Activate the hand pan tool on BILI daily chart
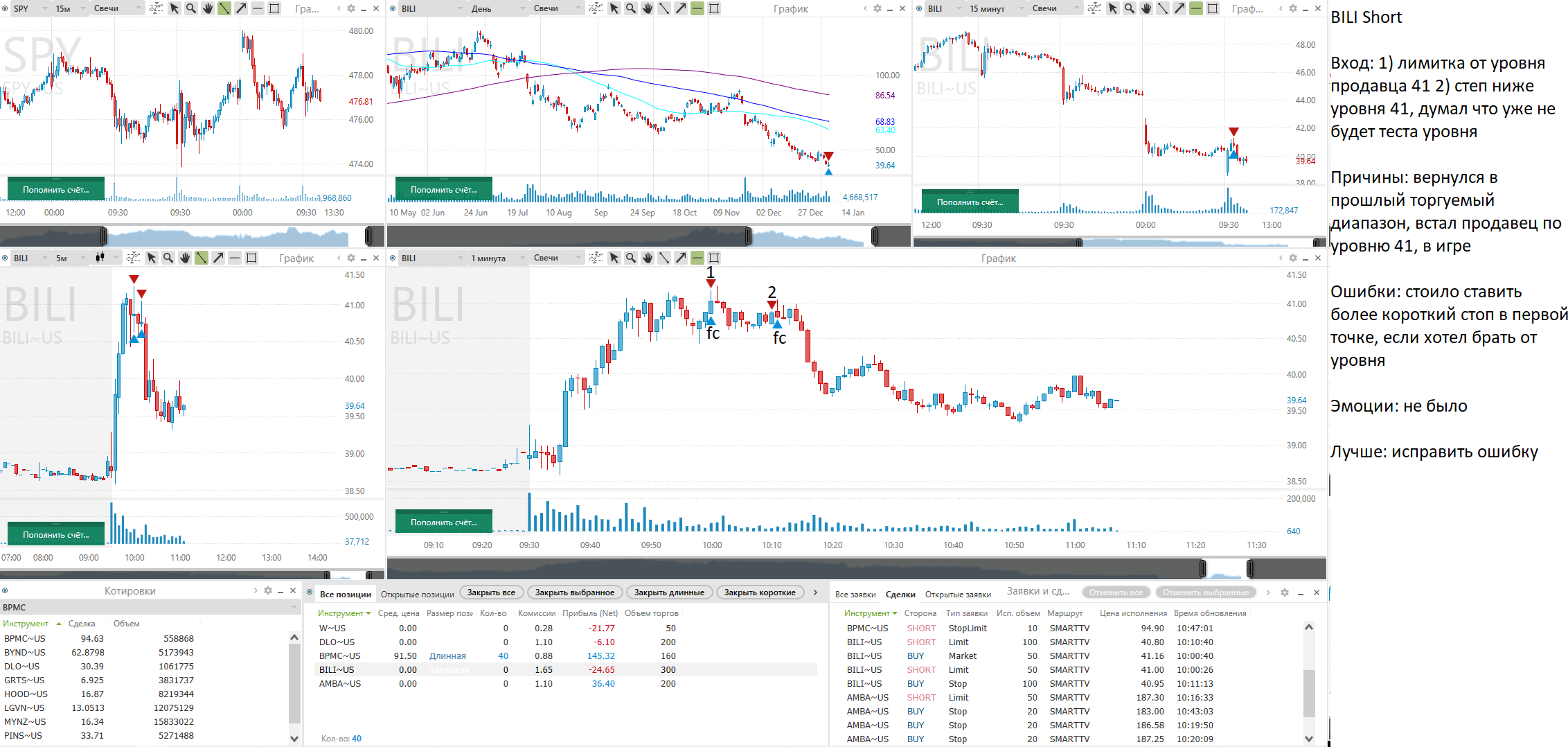The width and height of the screenshot is (1568, 747). [648, 8]
